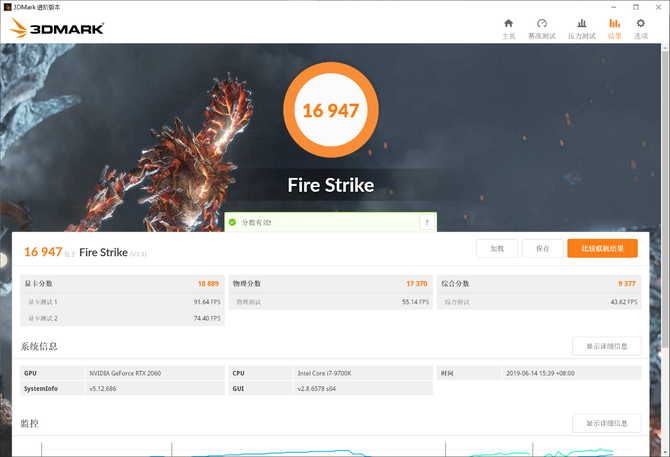Click the 显卡测试 1 row label
The height and width of the screenshot is (457, 670).
point(43,302)
